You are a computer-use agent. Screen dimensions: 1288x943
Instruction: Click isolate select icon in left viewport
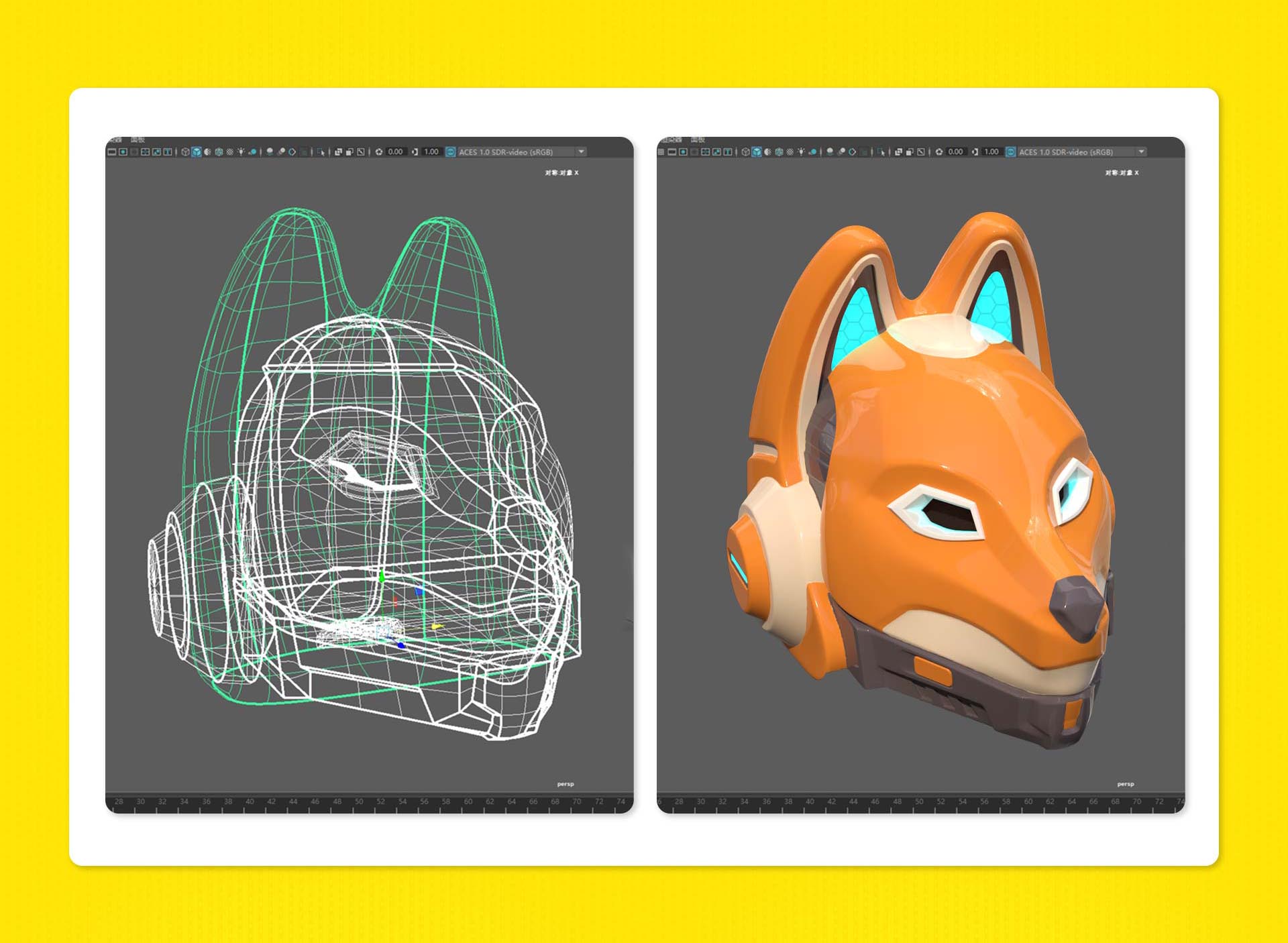(x=321, y=152)
